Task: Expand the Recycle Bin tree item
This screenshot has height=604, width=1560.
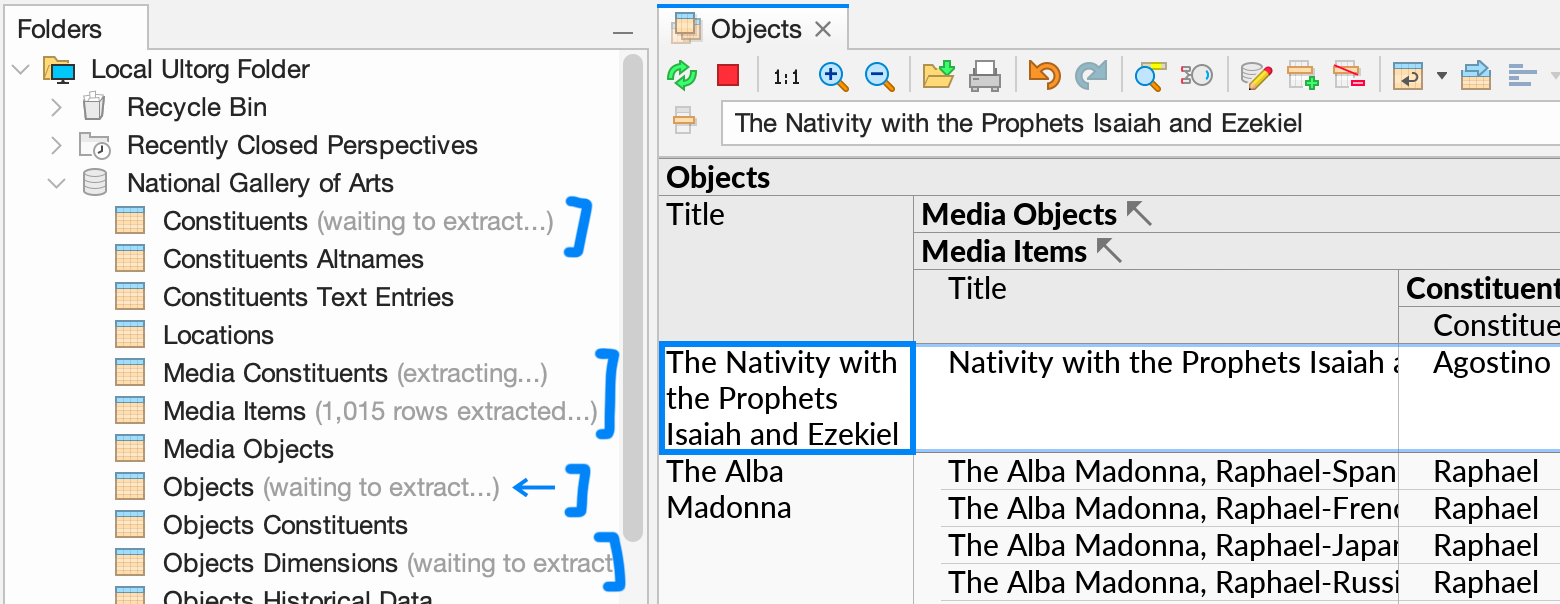Action: pyautogui.click(x=56, y=107)
